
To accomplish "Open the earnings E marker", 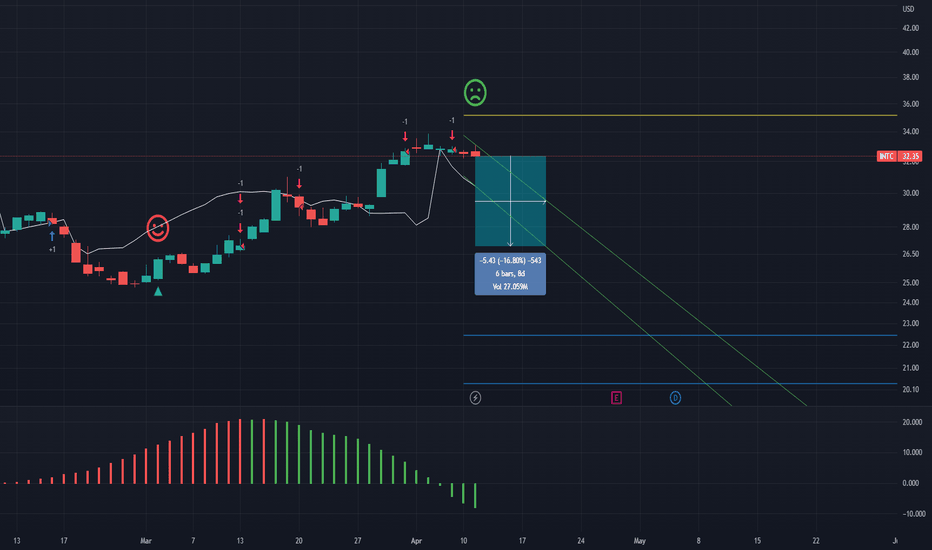I will (616, 398).
